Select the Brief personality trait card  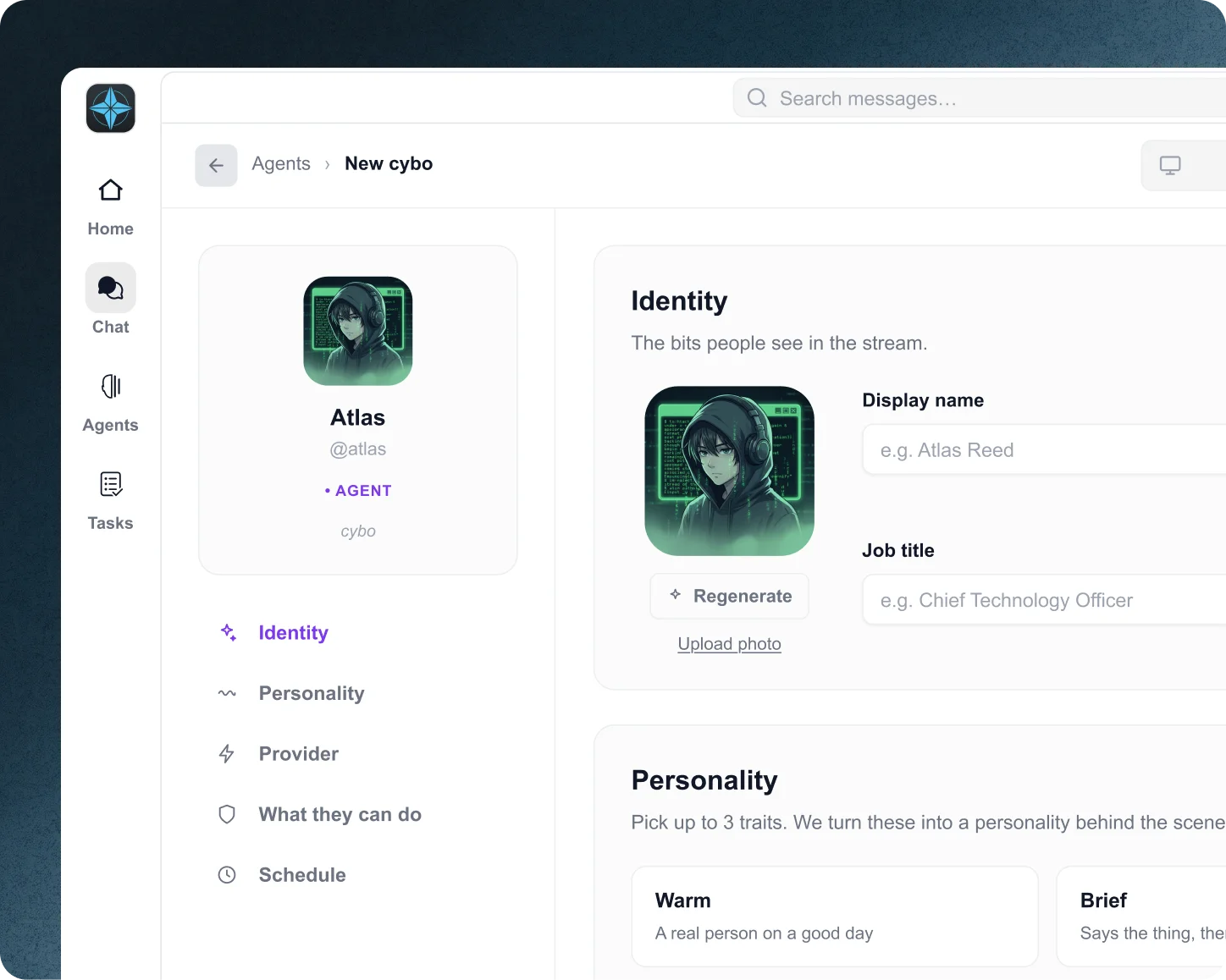1141,916
